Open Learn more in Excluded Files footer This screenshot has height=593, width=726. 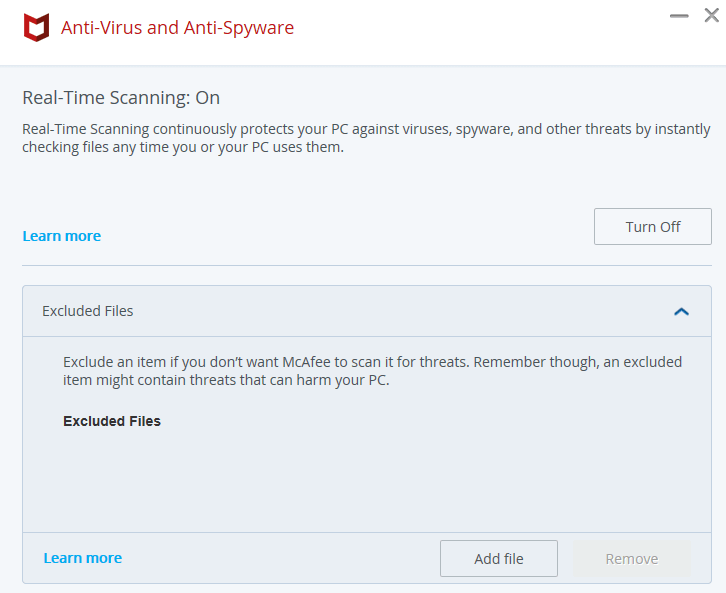tap(83, 558)
